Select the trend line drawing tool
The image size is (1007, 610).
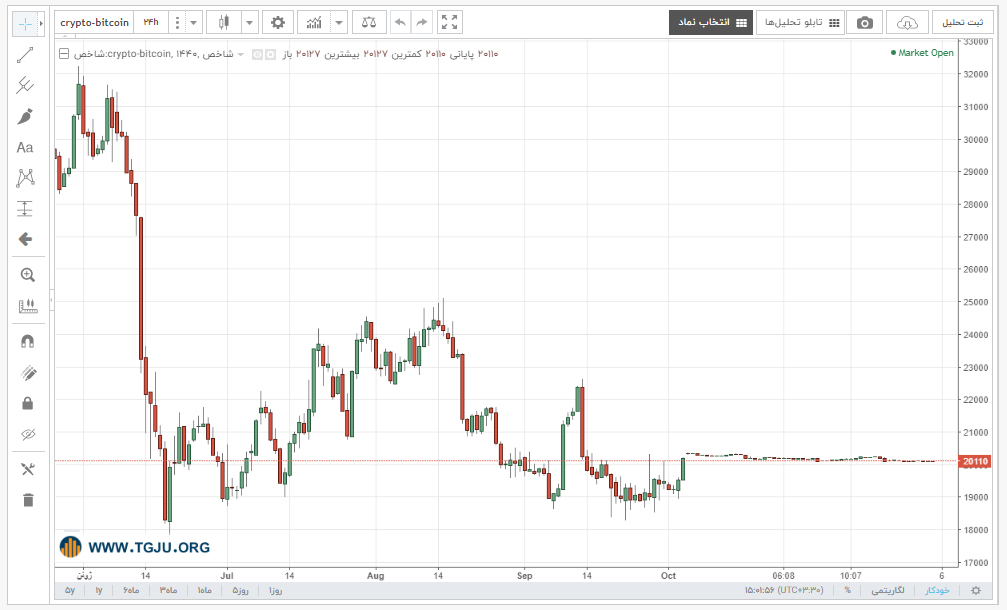[x=25, y=55]
